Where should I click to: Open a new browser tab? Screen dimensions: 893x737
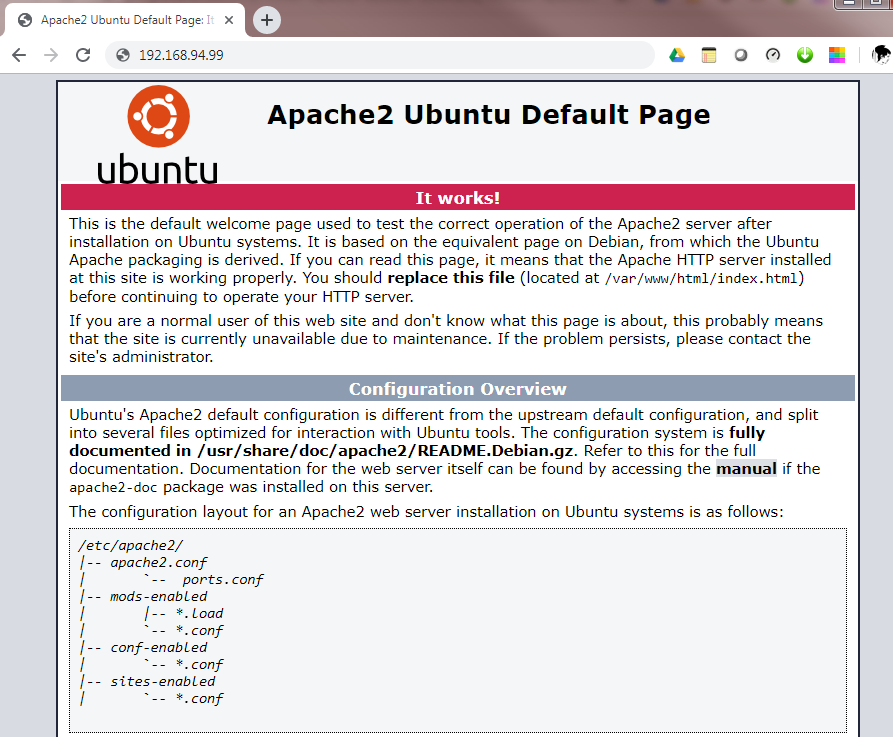click(x=266, y=19)
